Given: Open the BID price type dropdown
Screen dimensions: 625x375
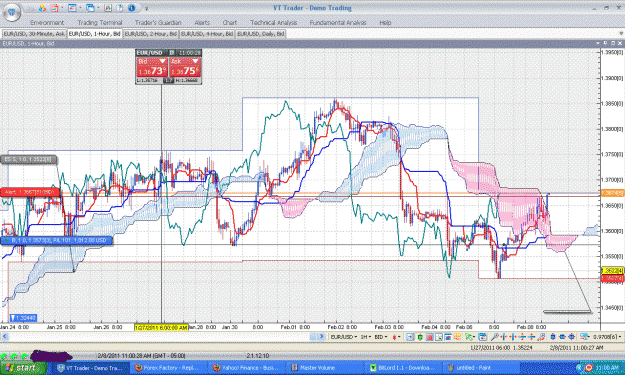Looking at the screenshot, I should [x=381, y=337].
